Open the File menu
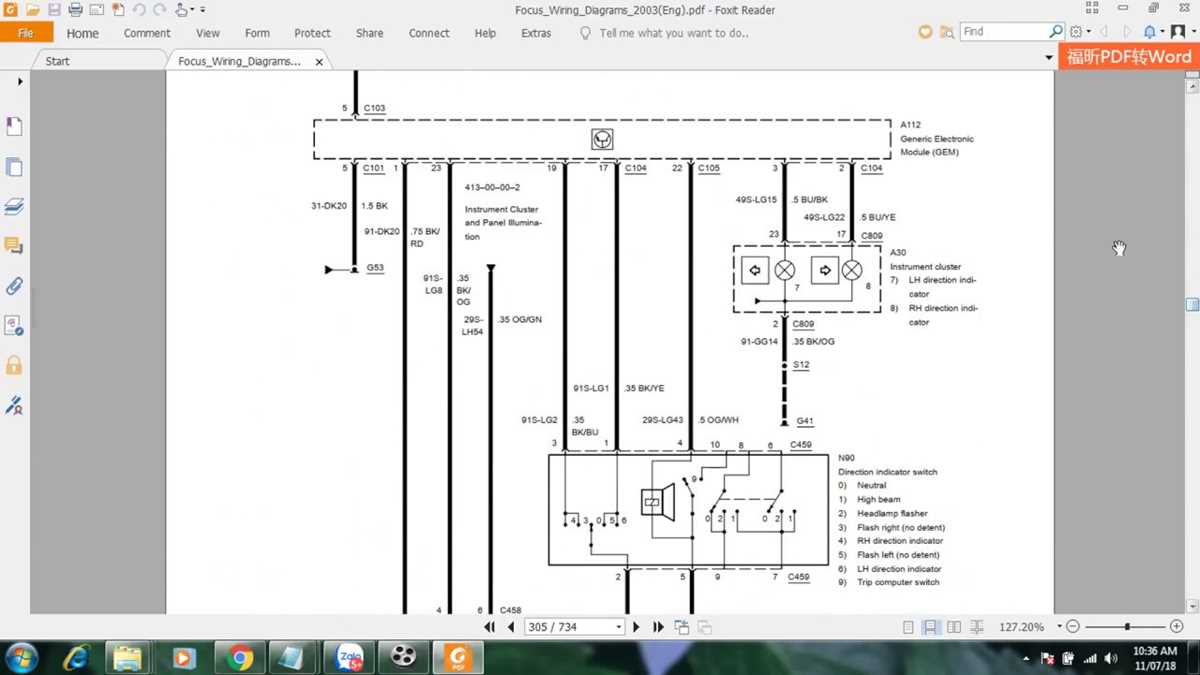This screenshot has width=1200, height=675. [26, 33]
